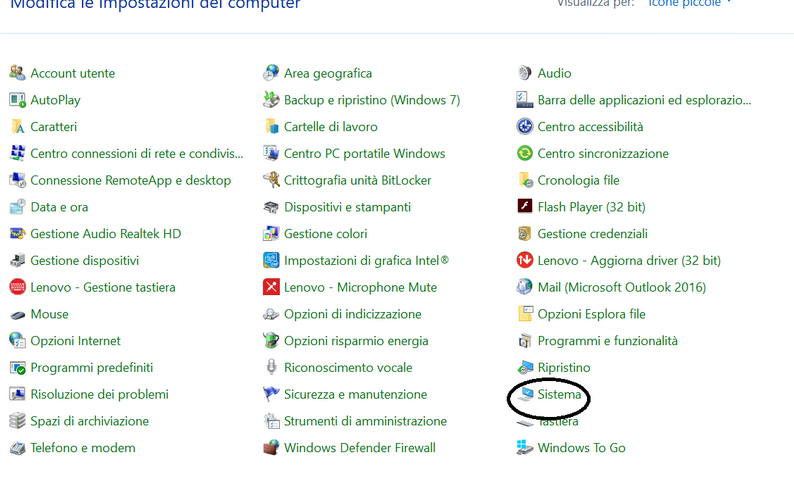Open the Mail Microsoft Outlook icon

tap(525, 287)
